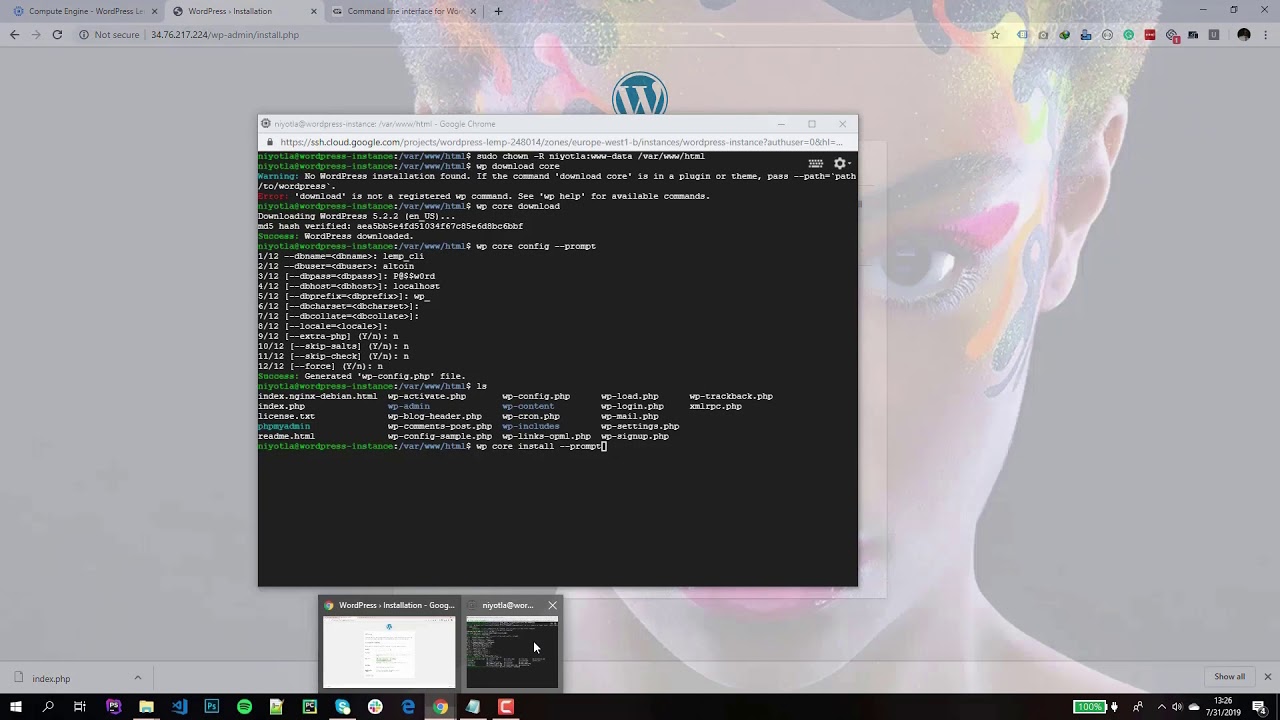Open the Chrome three-dot menu
The image size is (1280, 720).
1265,35
